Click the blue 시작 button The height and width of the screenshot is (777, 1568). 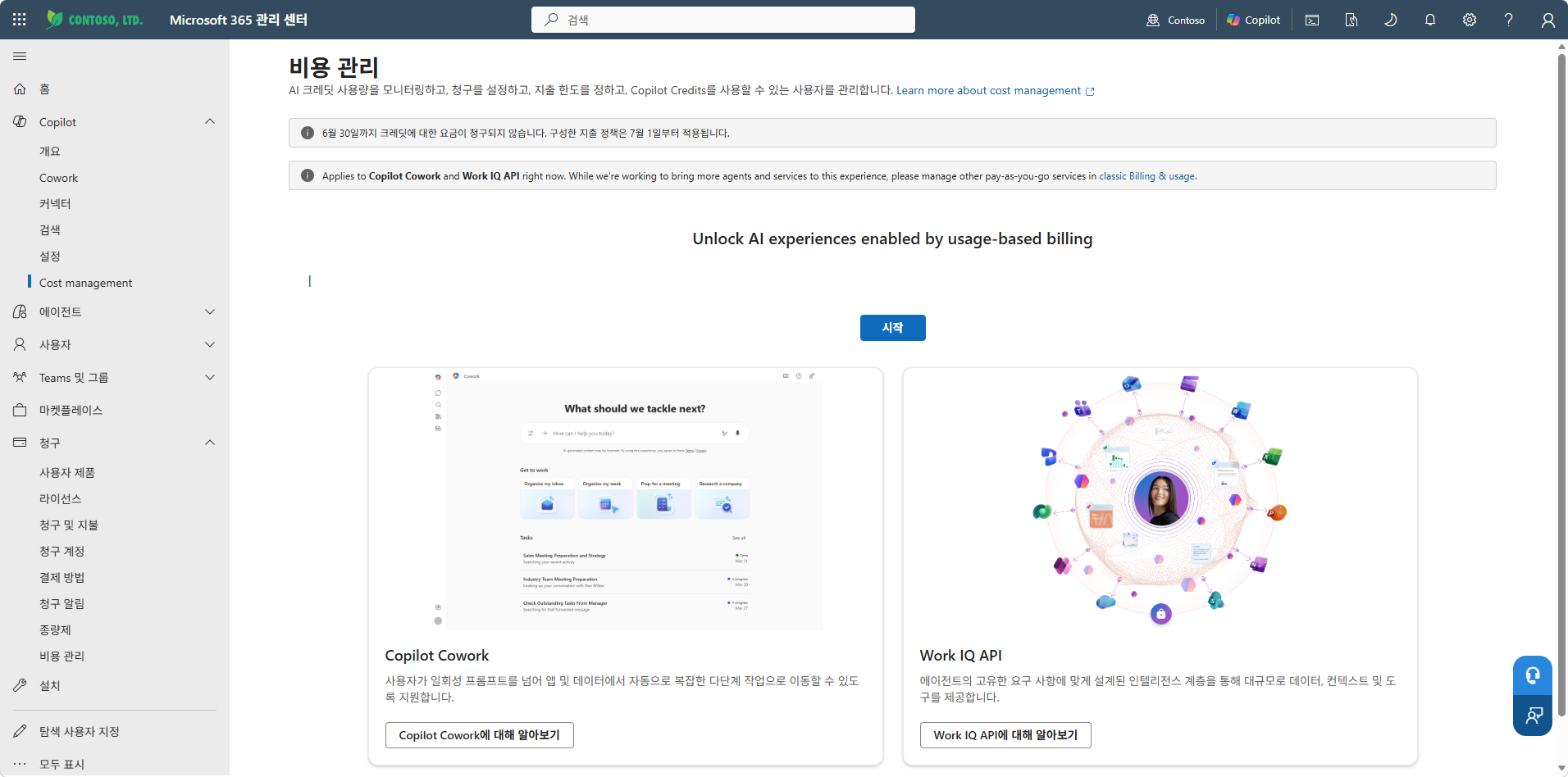pos(892,328)
